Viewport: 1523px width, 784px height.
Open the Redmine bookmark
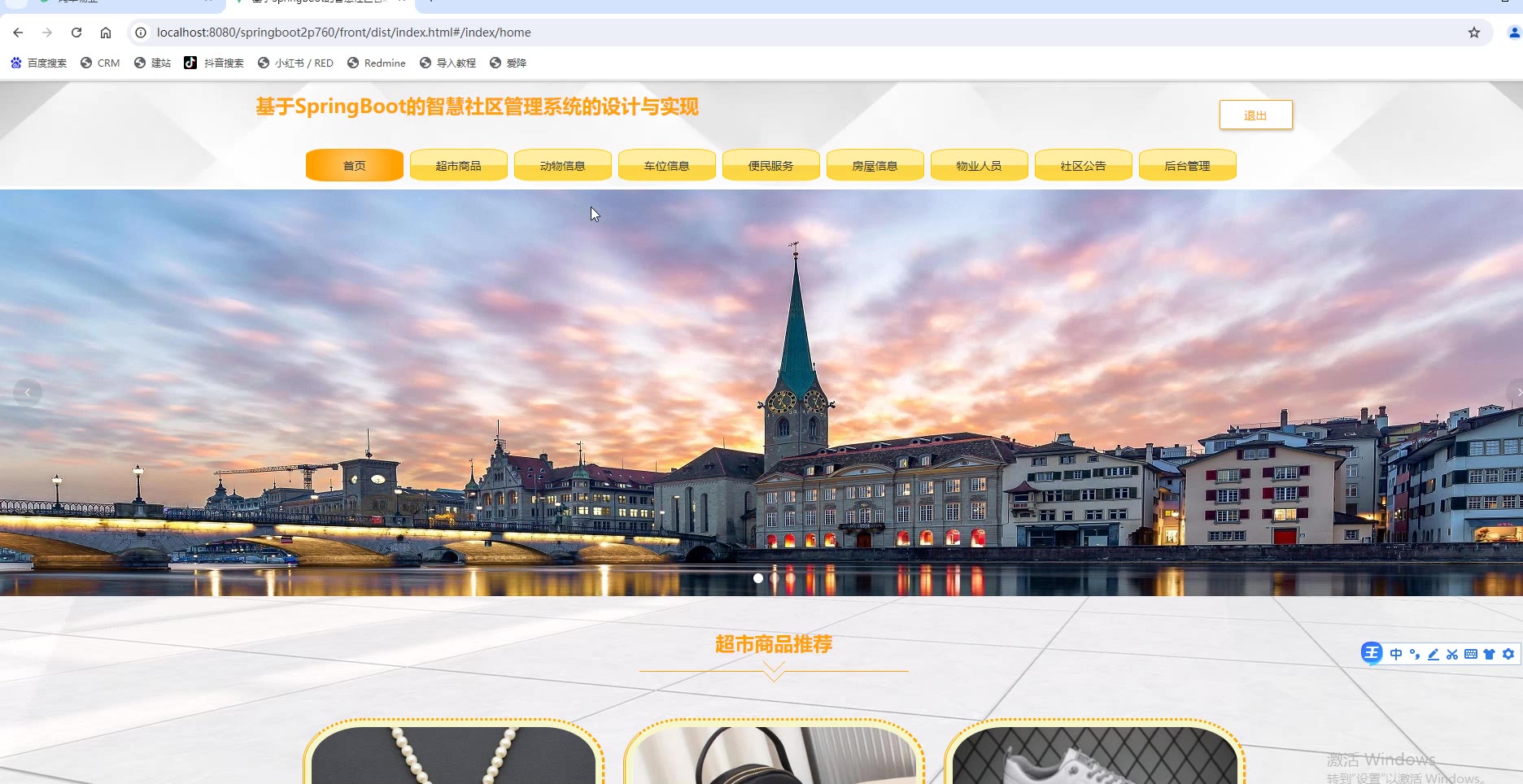pos(376,63)
